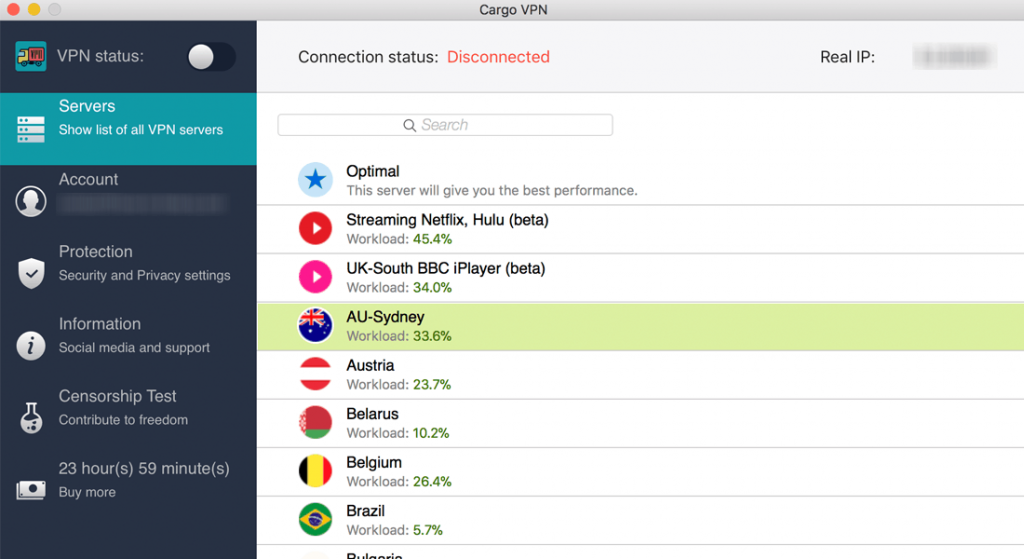1024x559 pixels.
Task: Minimize the window with yellow button
Action: pos(34,9)
